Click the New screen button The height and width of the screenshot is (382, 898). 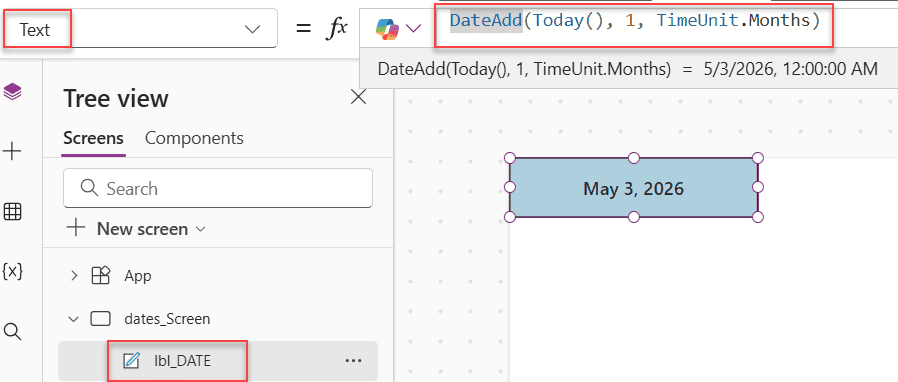tap(136, 229)
